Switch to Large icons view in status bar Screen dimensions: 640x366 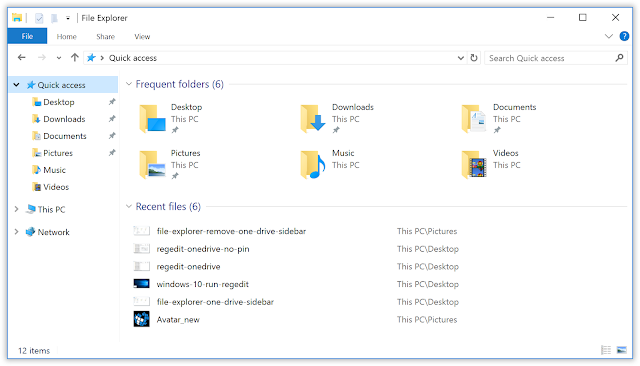[622, 350]
